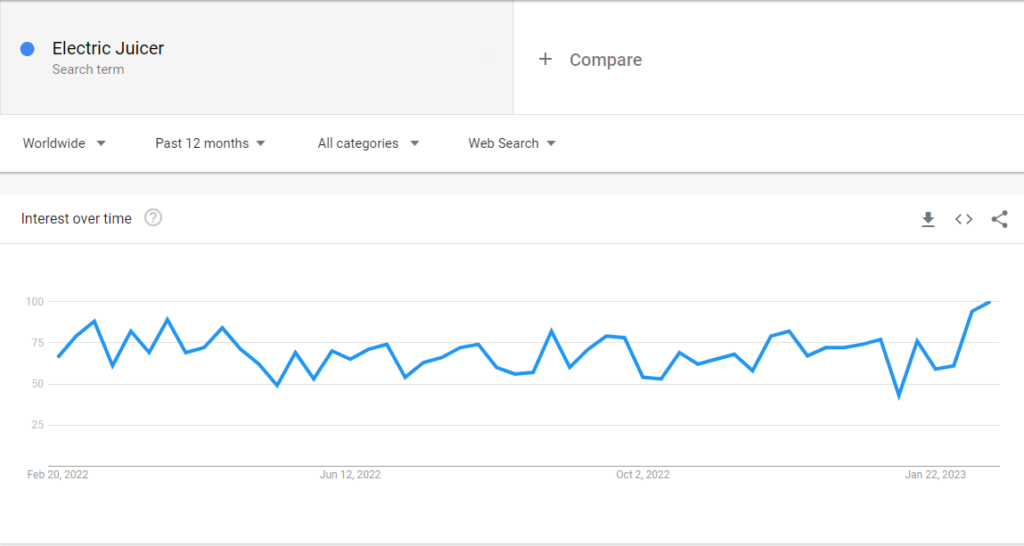Open help for Interest over time
Screen dimensions: 1024x546
click(x=153, y=217)
